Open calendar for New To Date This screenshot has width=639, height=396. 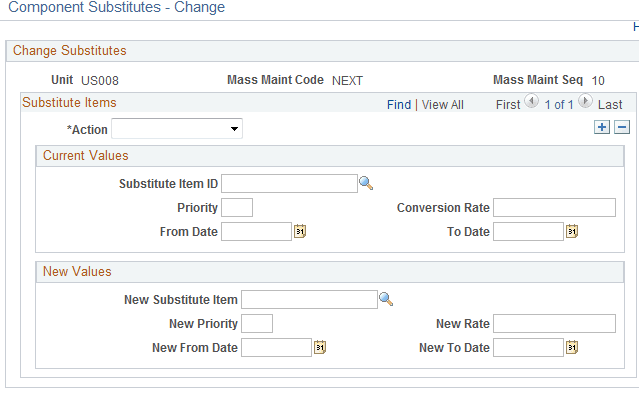coord(572,347)
